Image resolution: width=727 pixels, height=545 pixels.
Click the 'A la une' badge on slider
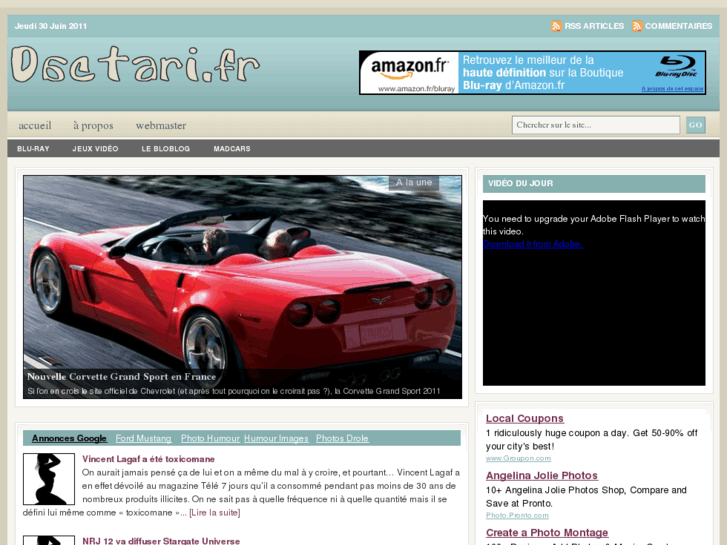coord(414,183)
